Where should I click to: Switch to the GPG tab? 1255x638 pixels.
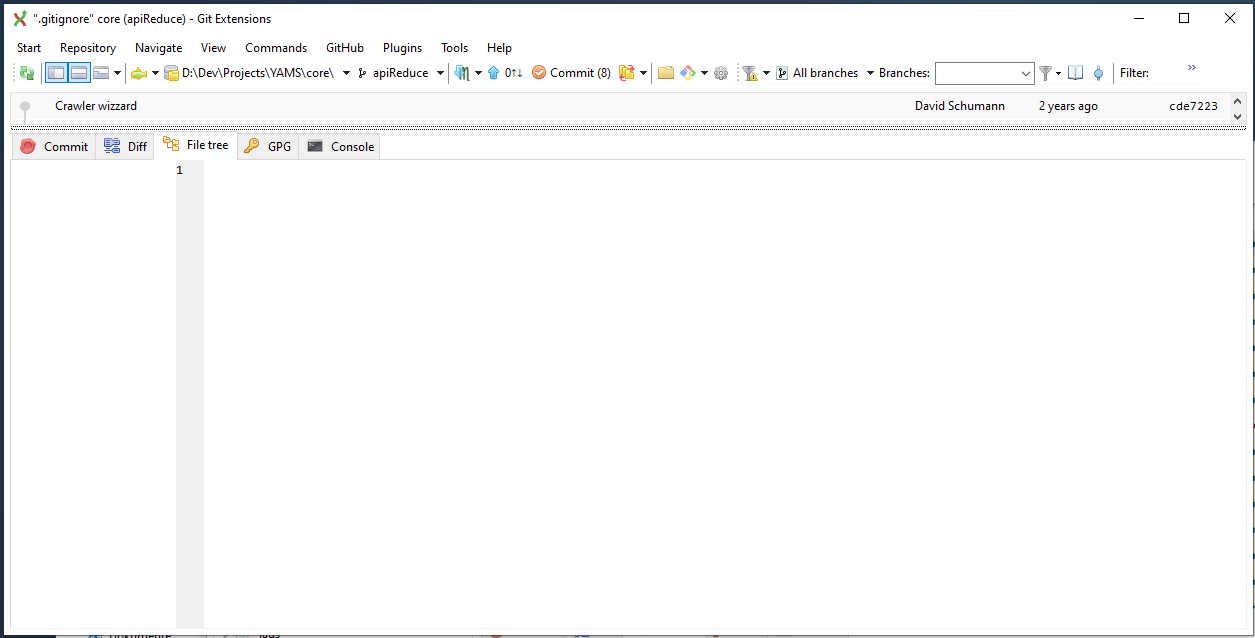(268, 147)
